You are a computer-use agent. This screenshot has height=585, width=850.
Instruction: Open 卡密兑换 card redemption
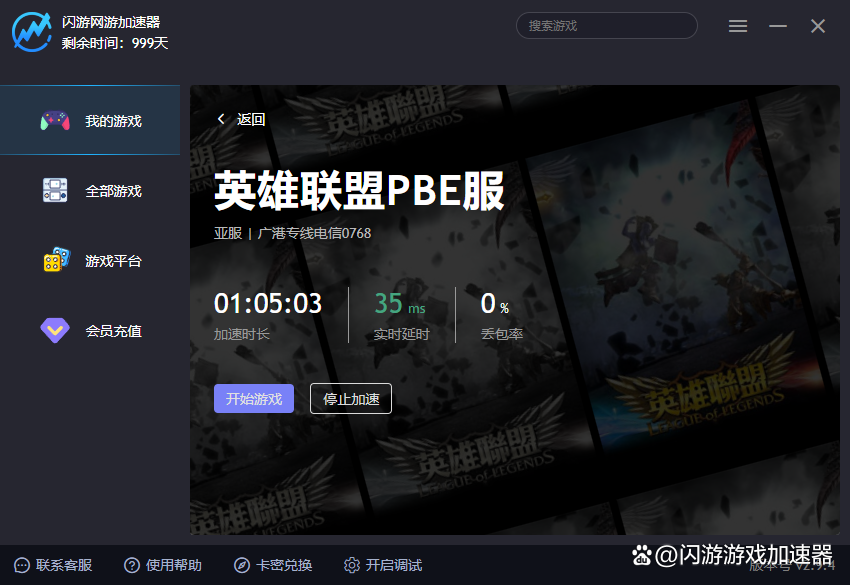point(273,565)
